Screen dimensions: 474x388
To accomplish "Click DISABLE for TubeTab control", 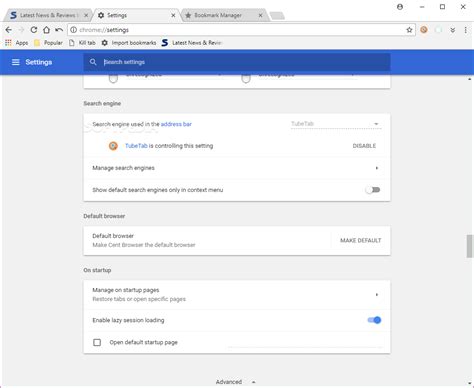I will pos(364,146).
